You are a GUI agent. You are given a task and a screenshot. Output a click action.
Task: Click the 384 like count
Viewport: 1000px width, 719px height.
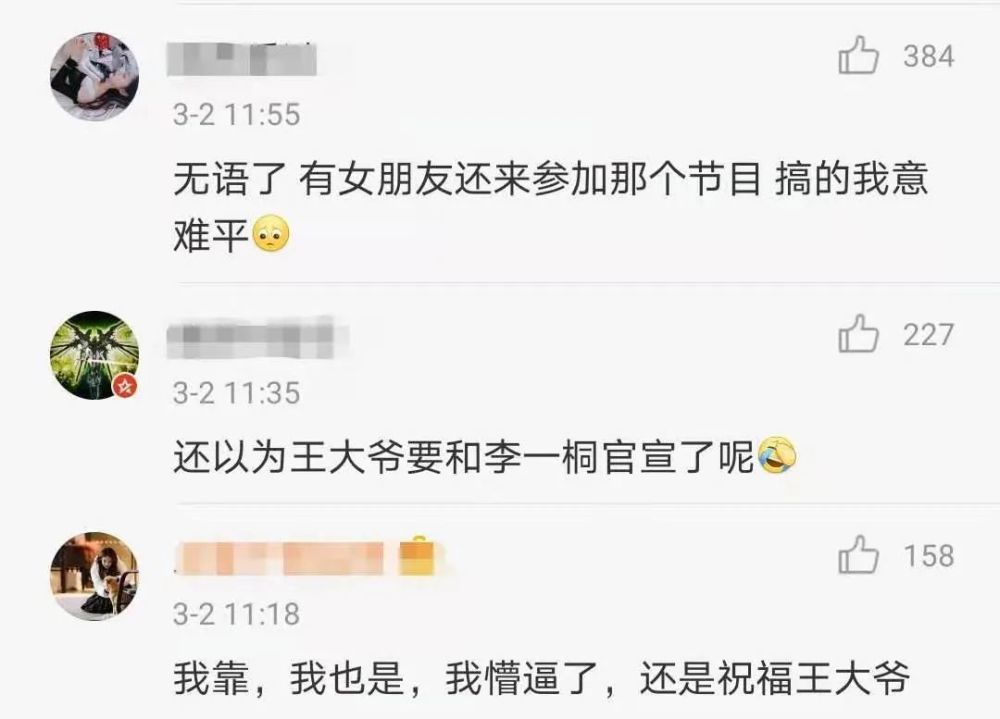(929, 56)
